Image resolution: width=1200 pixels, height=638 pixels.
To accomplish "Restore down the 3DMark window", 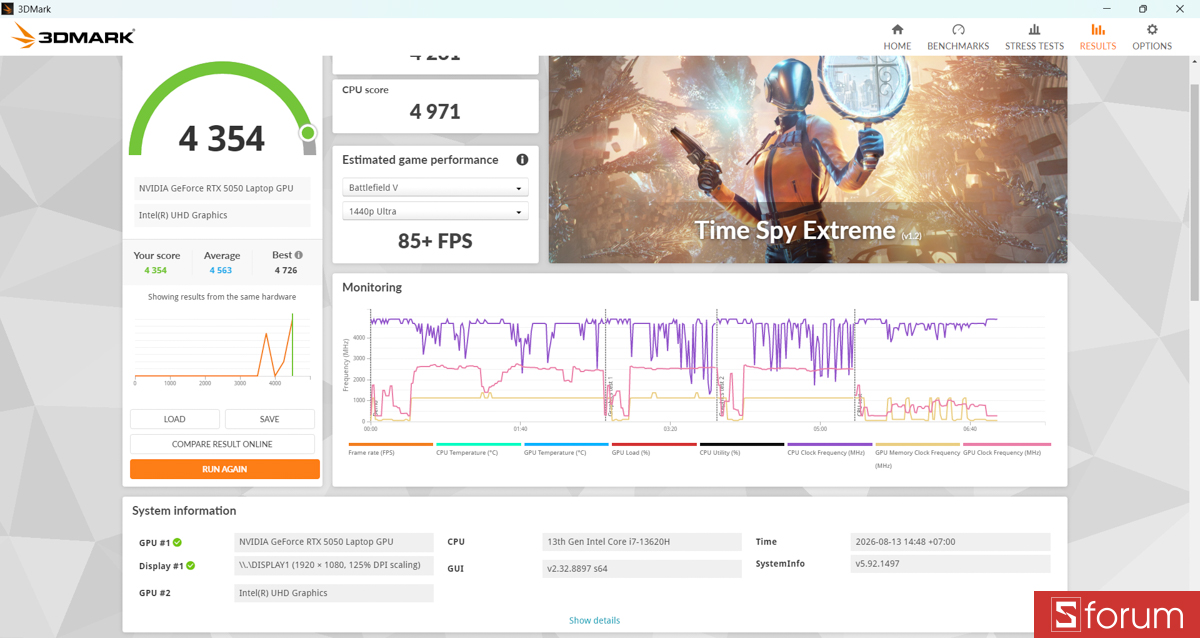I will point(1143,8).
